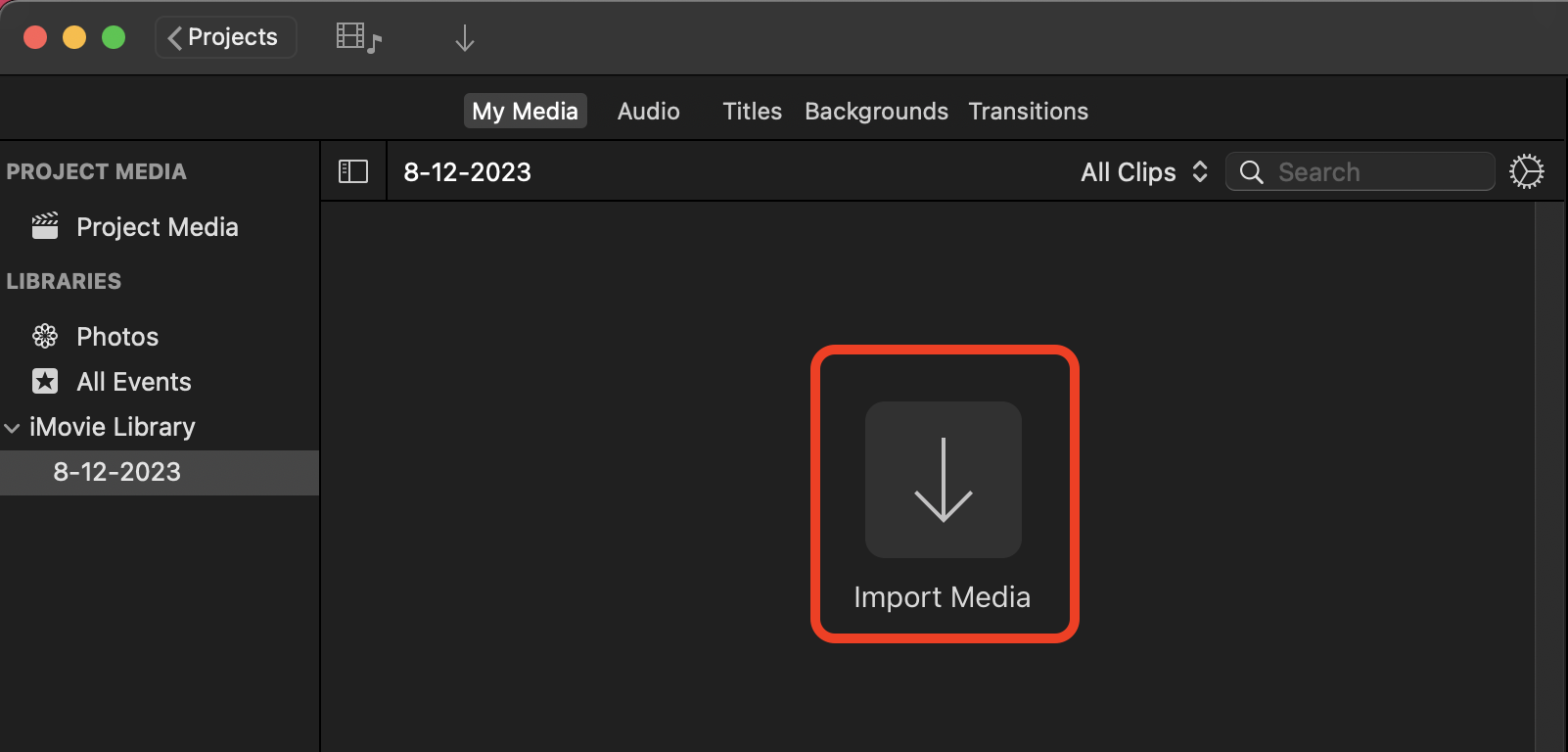Open the browser settings gear icon

click(1526, 171)
